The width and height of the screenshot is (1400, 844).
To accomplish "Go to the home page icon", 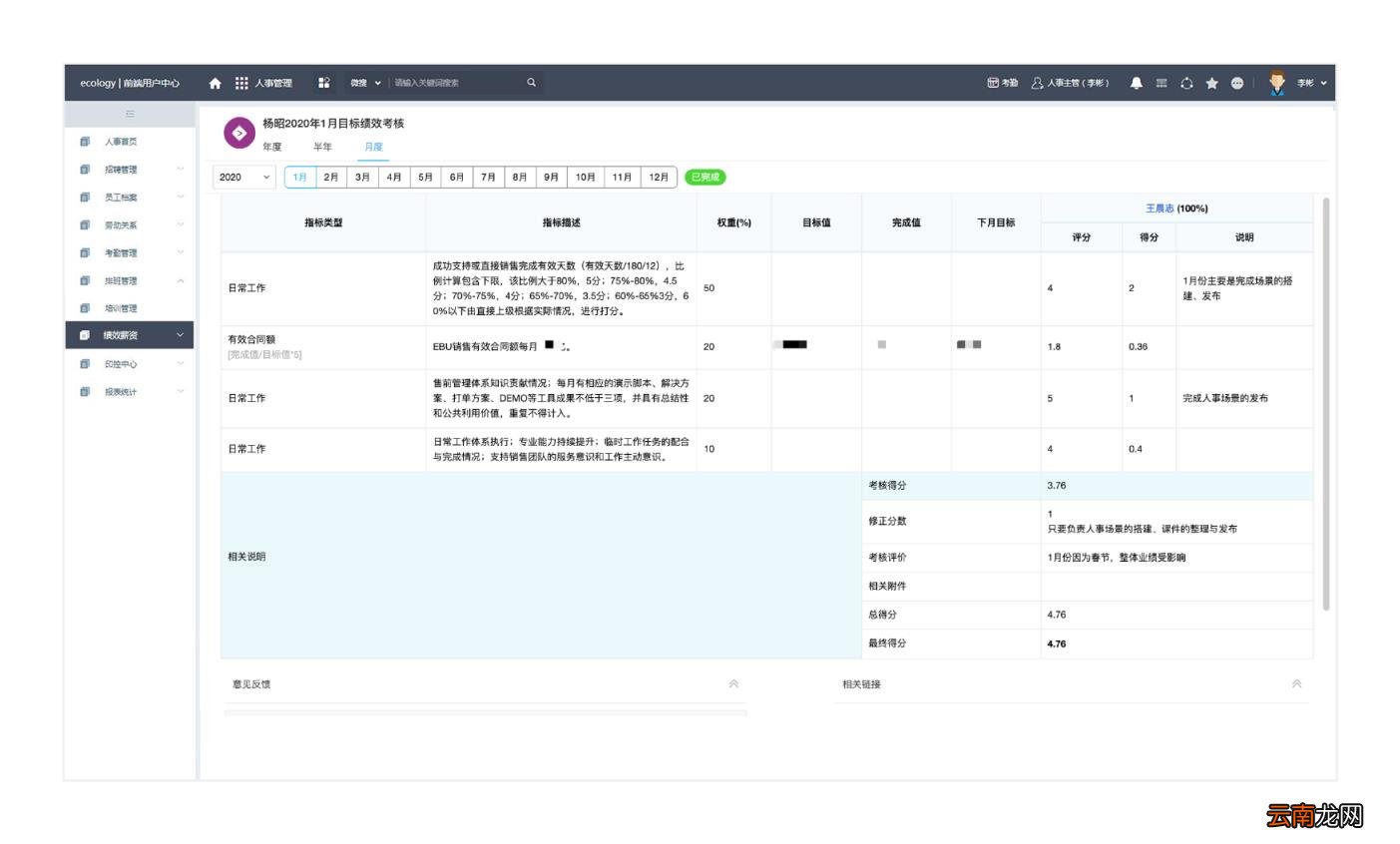I will click(x=215, y=83).
